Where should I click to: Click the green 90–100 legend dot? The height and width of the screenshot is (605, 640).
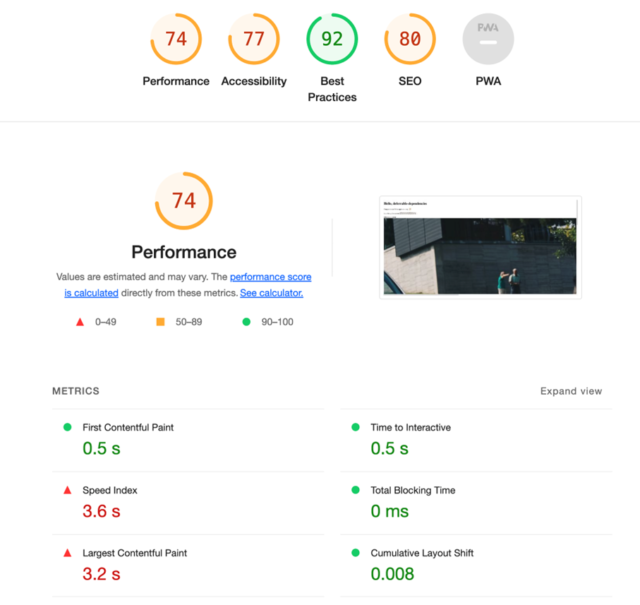click(x=247, y=322)
